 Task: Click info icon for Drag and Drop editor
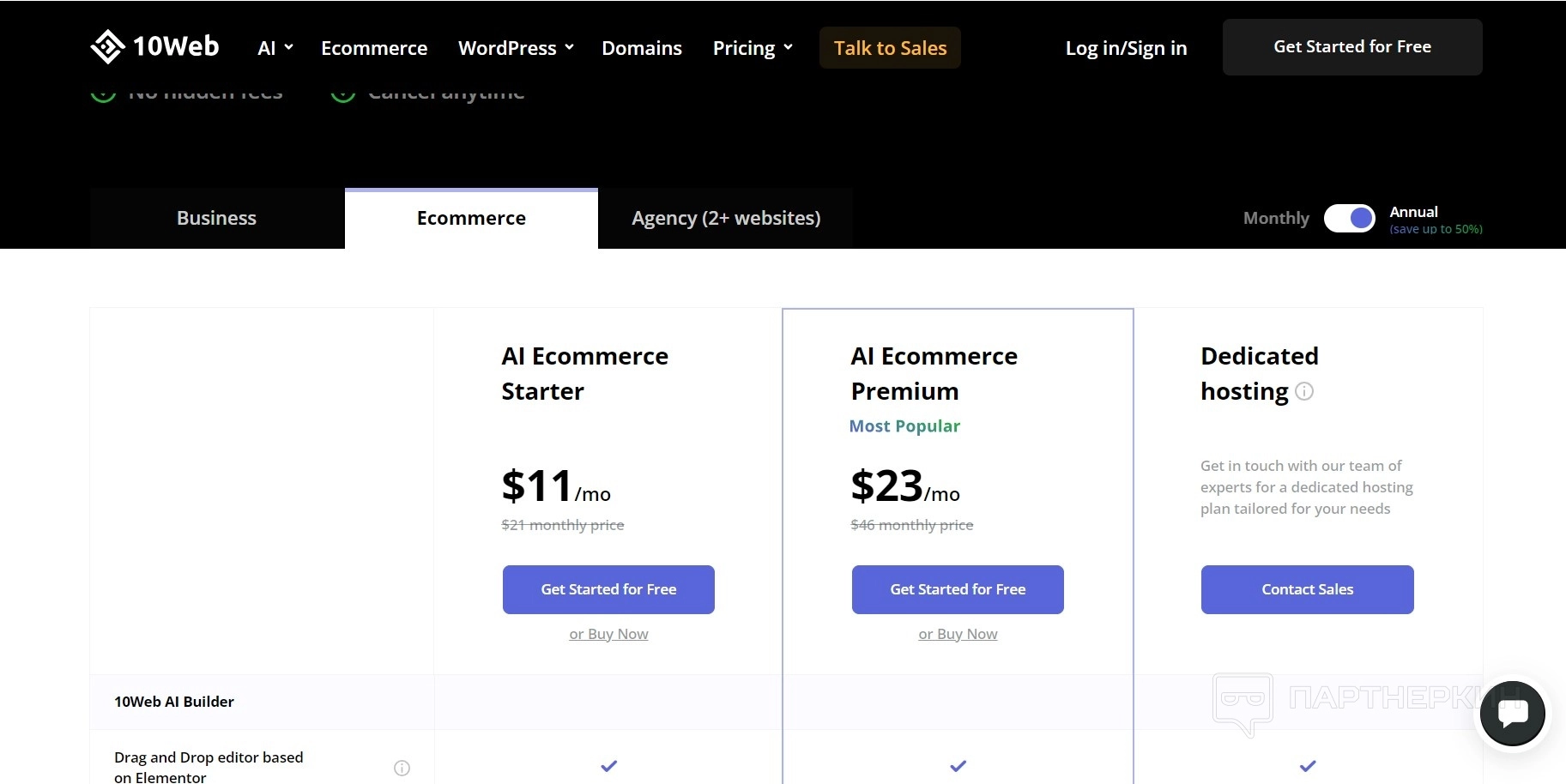tap(402, 768)
